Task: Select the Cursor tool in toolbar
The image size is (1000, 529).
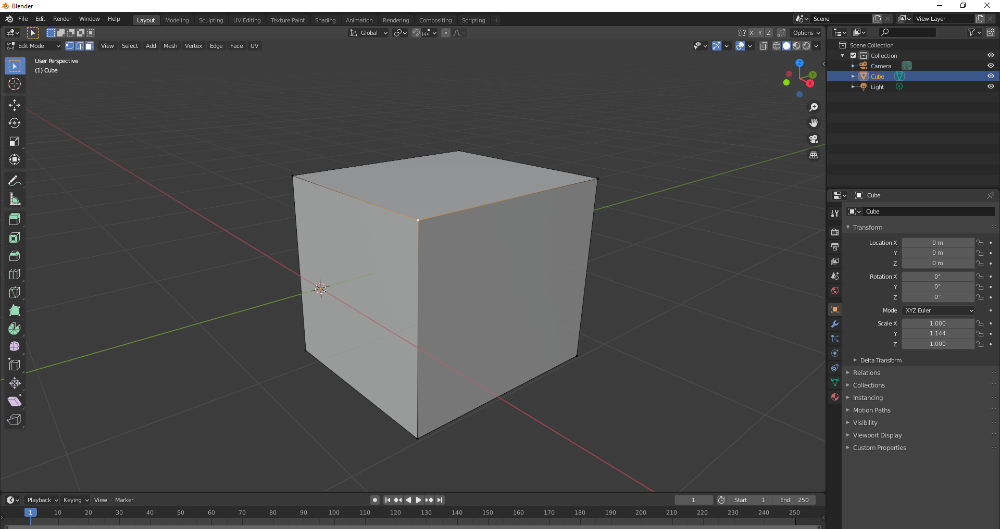Action: pos(15,84)
